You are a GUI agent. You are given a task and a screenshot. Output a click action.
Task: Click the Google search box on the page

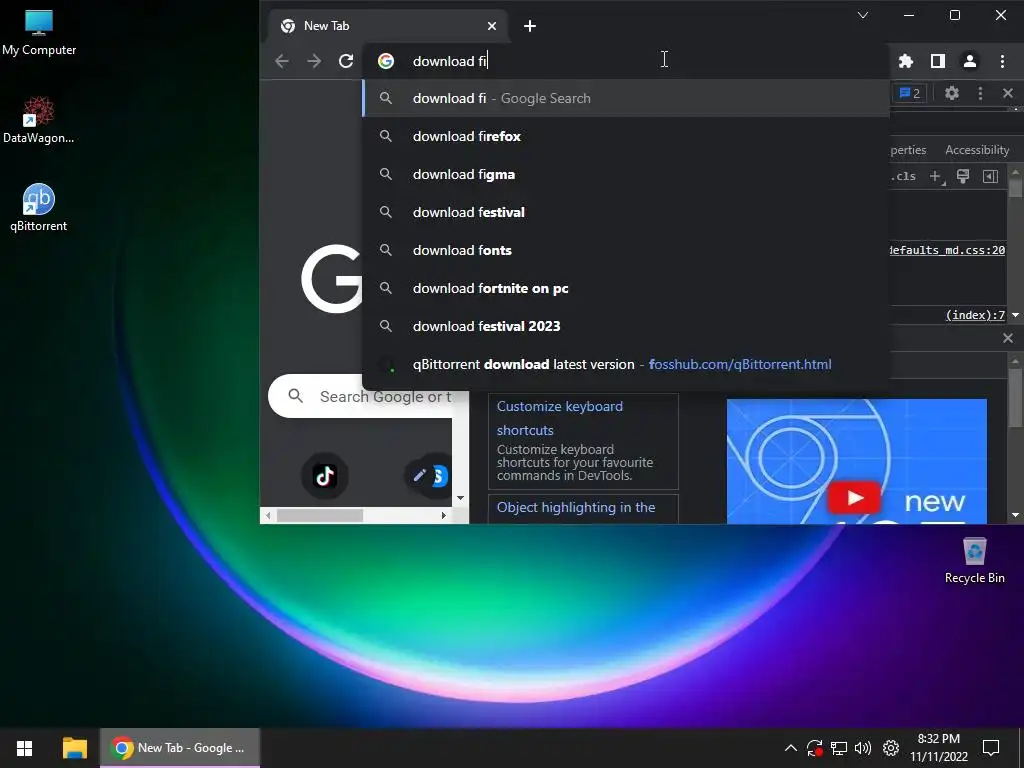[x=369, y=396]
